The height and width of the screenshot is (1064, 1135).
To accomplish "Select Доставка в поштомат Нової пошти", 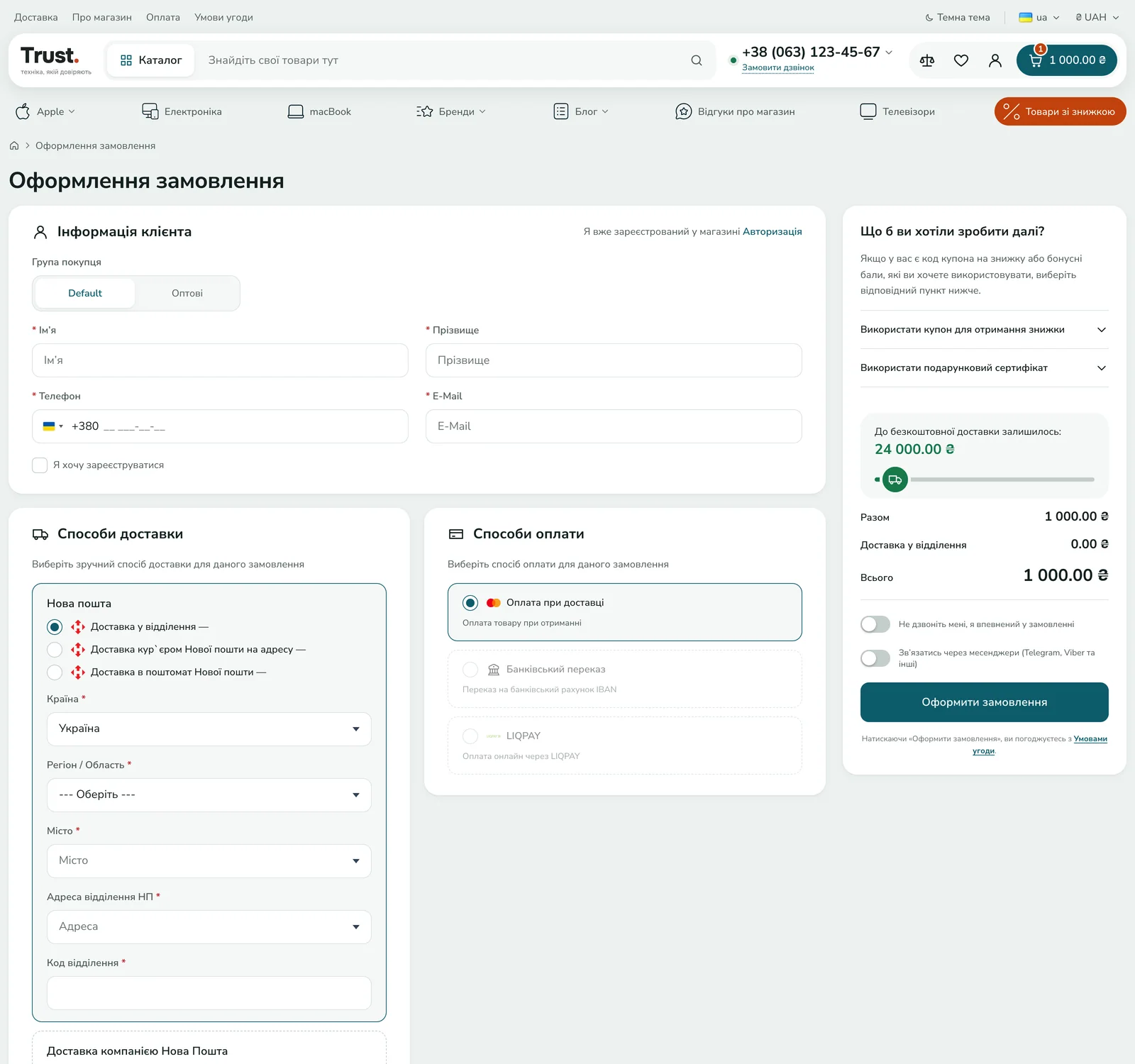I will [x=55, y=672].
